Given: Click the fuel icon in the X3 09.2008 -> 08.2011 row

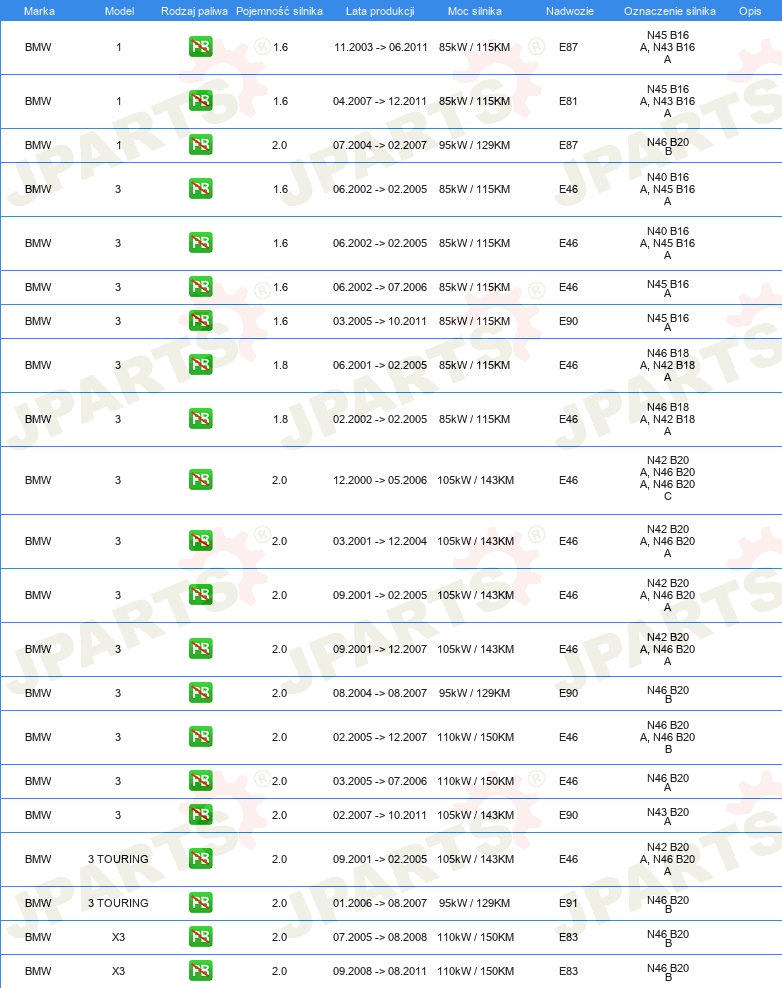Looking at the screenshot, I should [200, 971].
